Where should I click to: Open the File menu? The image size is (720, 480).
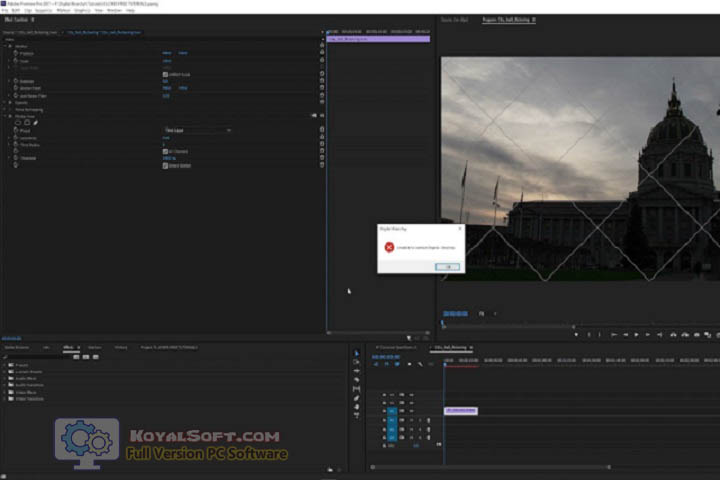coord(5,10)
